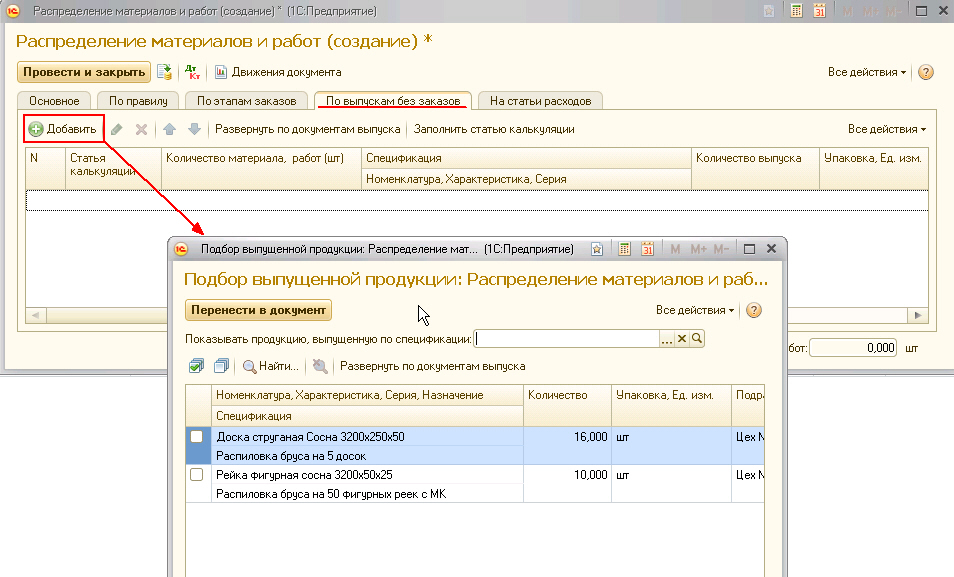This screenshot has height=577, width=954.
Task: Click the post document icon beside Провести и закрыть
Action: [164, 72]
